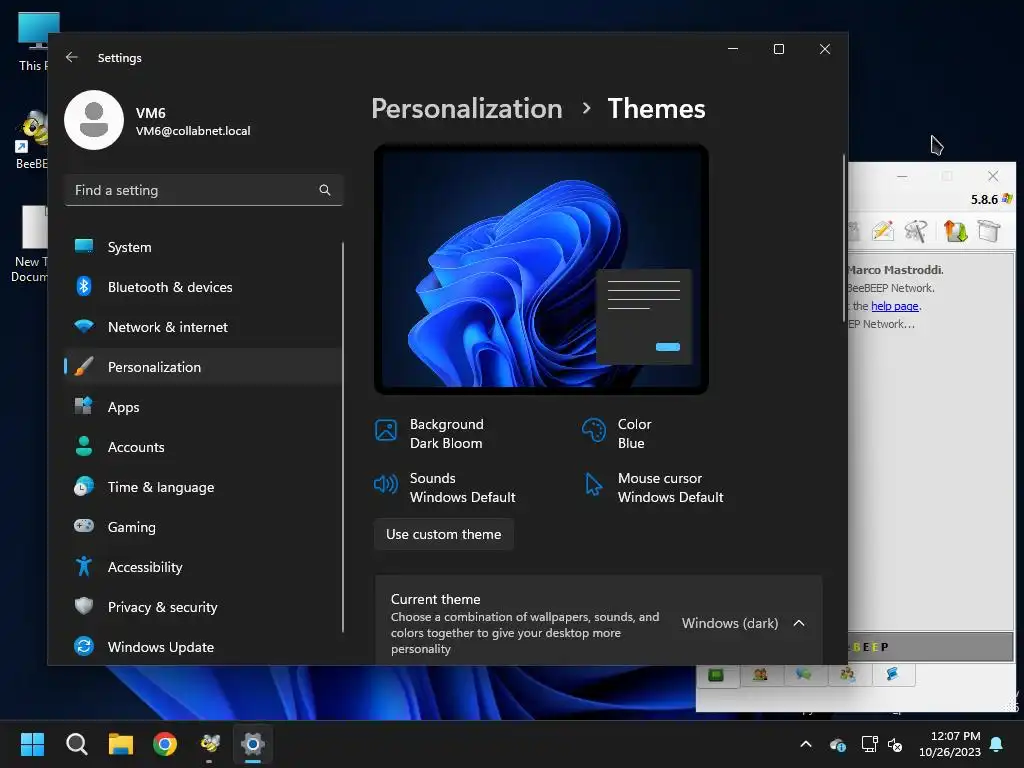The width and height of the screenshot is (1024, 768).
Task: Click the VM6@collabnet.local account text
Action: (x=193, y=131)
